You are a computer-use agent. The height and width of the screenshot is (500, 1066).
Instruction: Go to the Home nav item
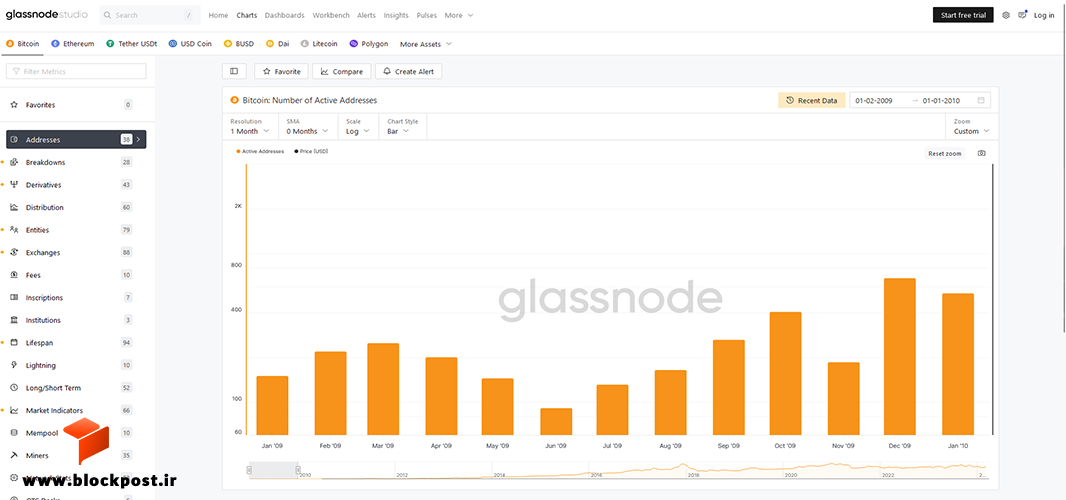[218, 15]
